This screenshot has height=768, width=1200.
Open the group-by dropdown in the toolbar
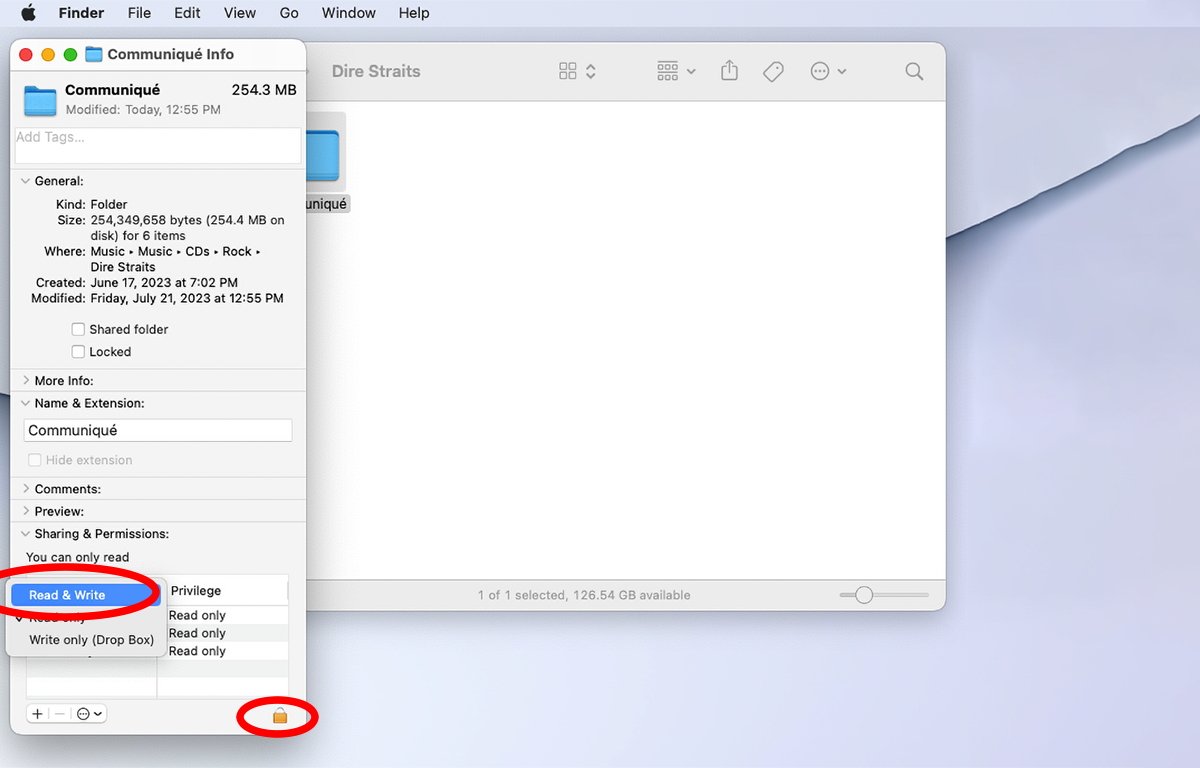676,71
